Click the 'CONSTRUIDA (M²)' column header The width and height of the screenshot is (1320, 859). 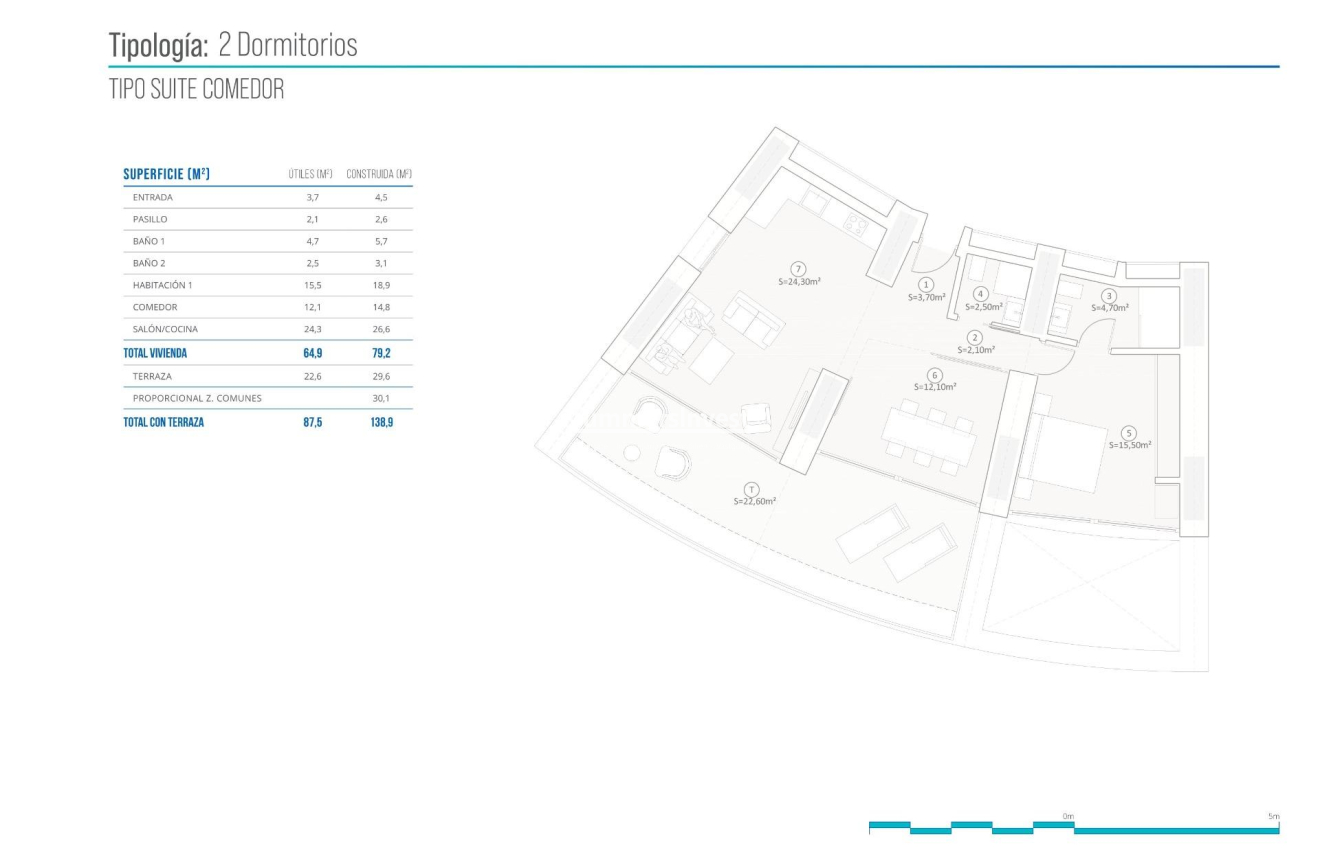pyautogui.click(x=379, y=175)
